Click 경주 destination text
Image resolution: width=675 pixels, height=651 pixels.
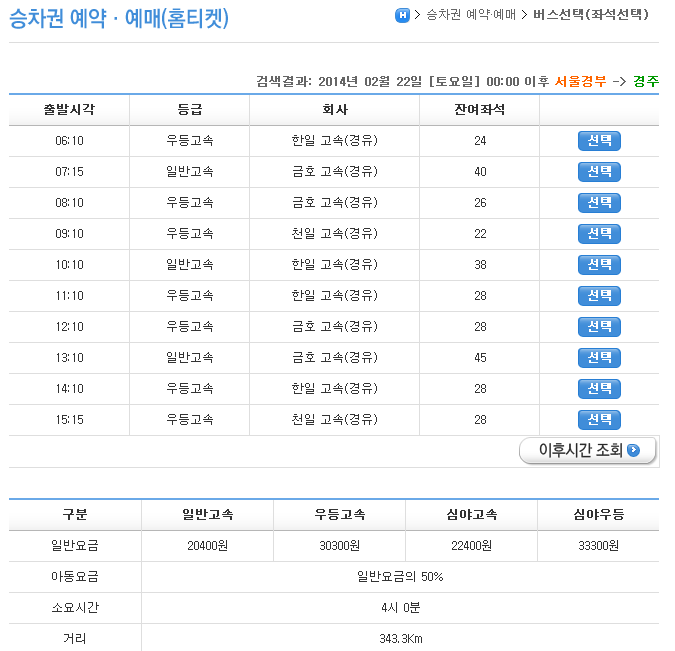(x=646, y=81)
